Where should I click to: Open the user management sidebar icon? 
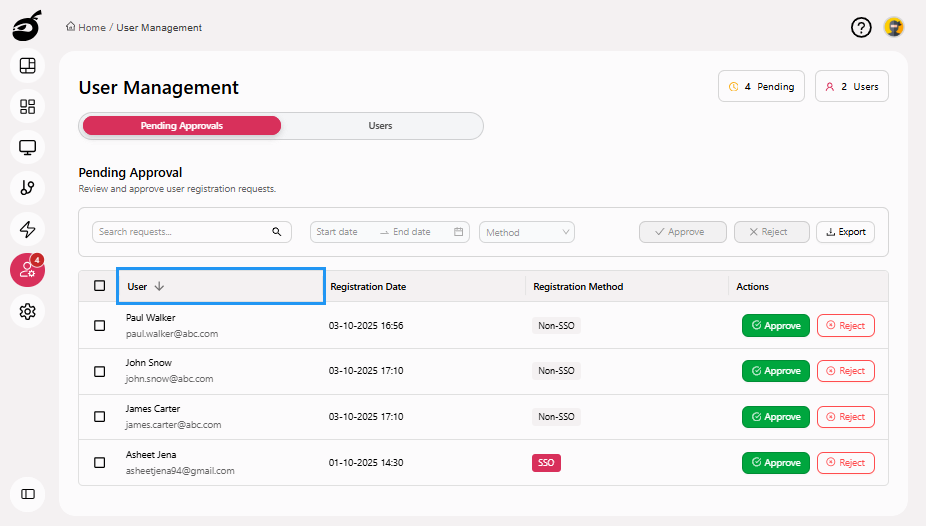[28, 270]
